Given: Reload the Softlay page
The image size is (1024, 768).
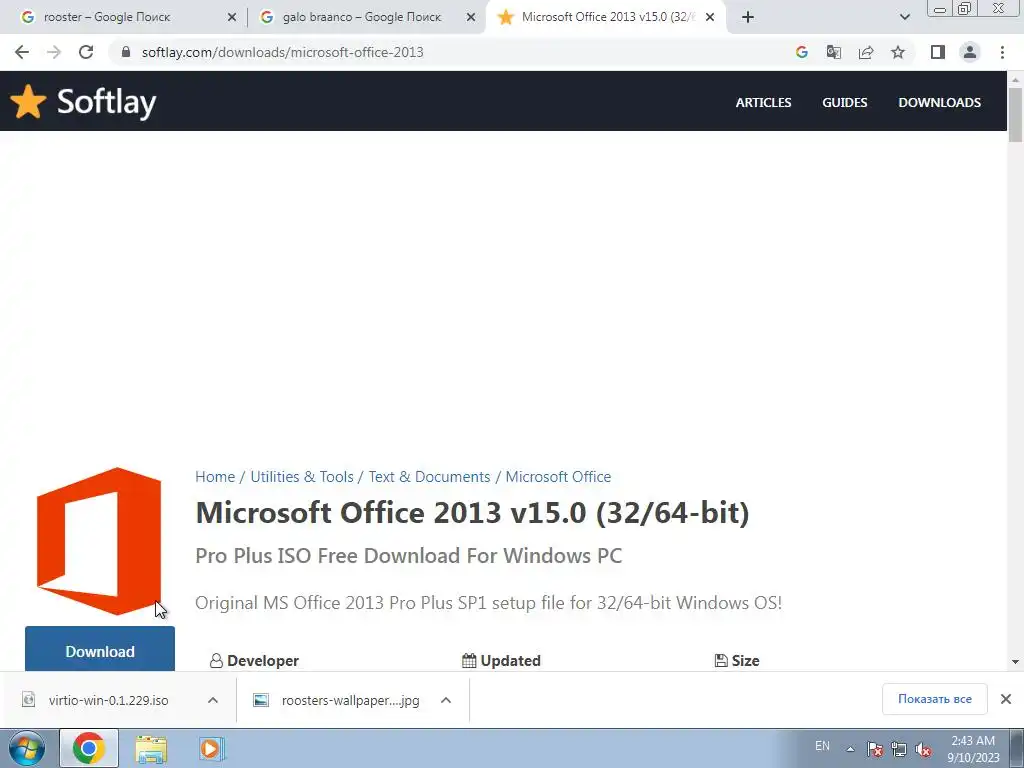Looking at the screenshot, I should click(86, 52).
